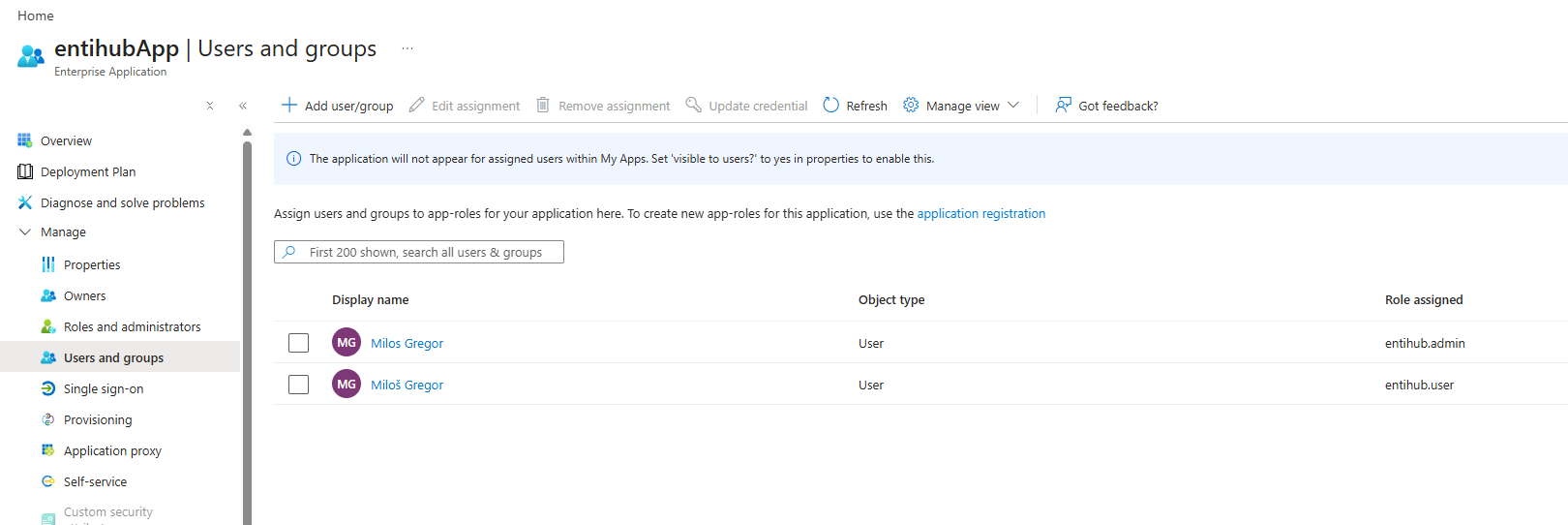This screenshot has width=1568, height=525.
Task: Click the User object type for Milos Gregor
Action: coord(871,343)
